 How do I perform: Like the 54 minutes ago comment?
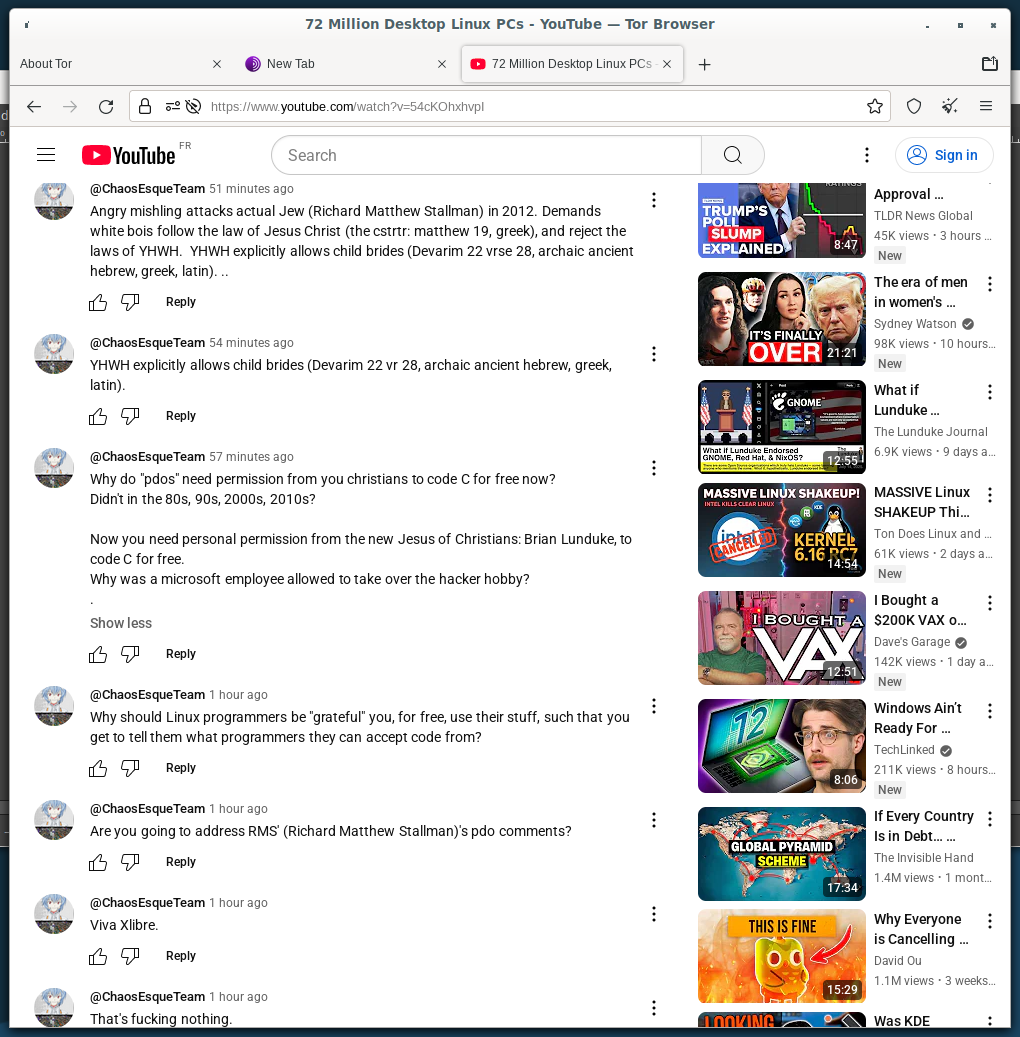tap(98, 416)
